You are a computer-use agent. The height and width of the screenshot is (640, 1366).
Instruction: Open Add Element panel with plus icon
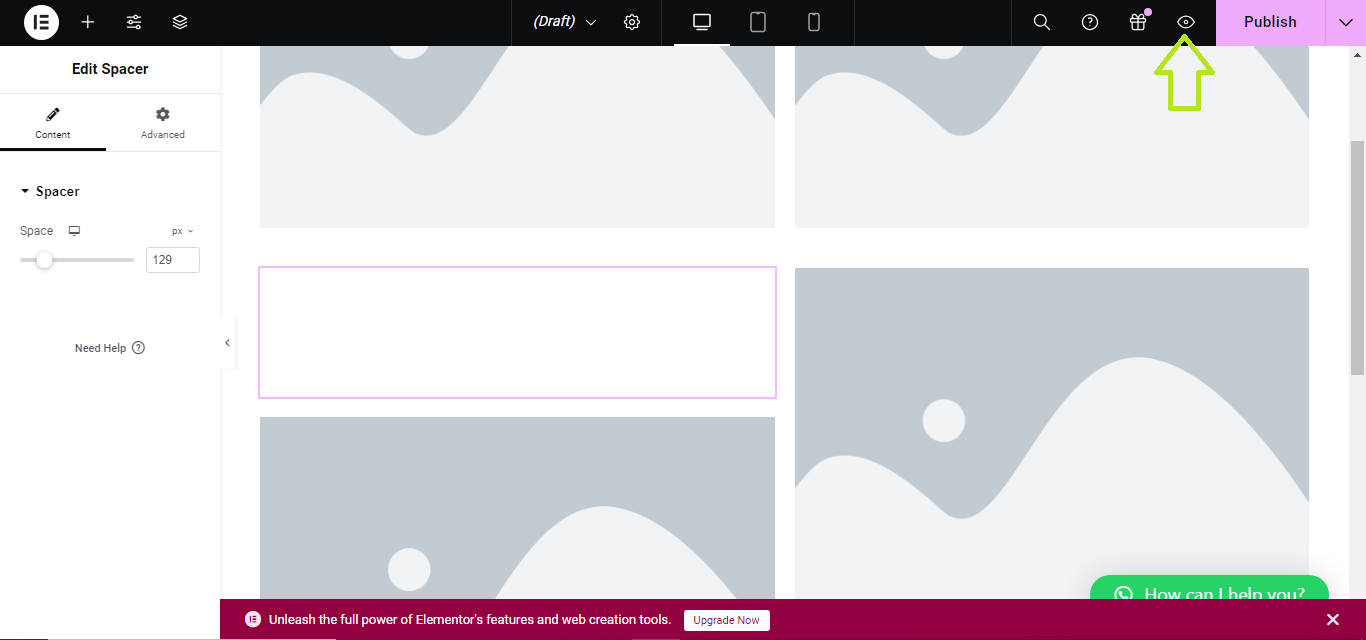pyautogui.click(x=88, y=22)
